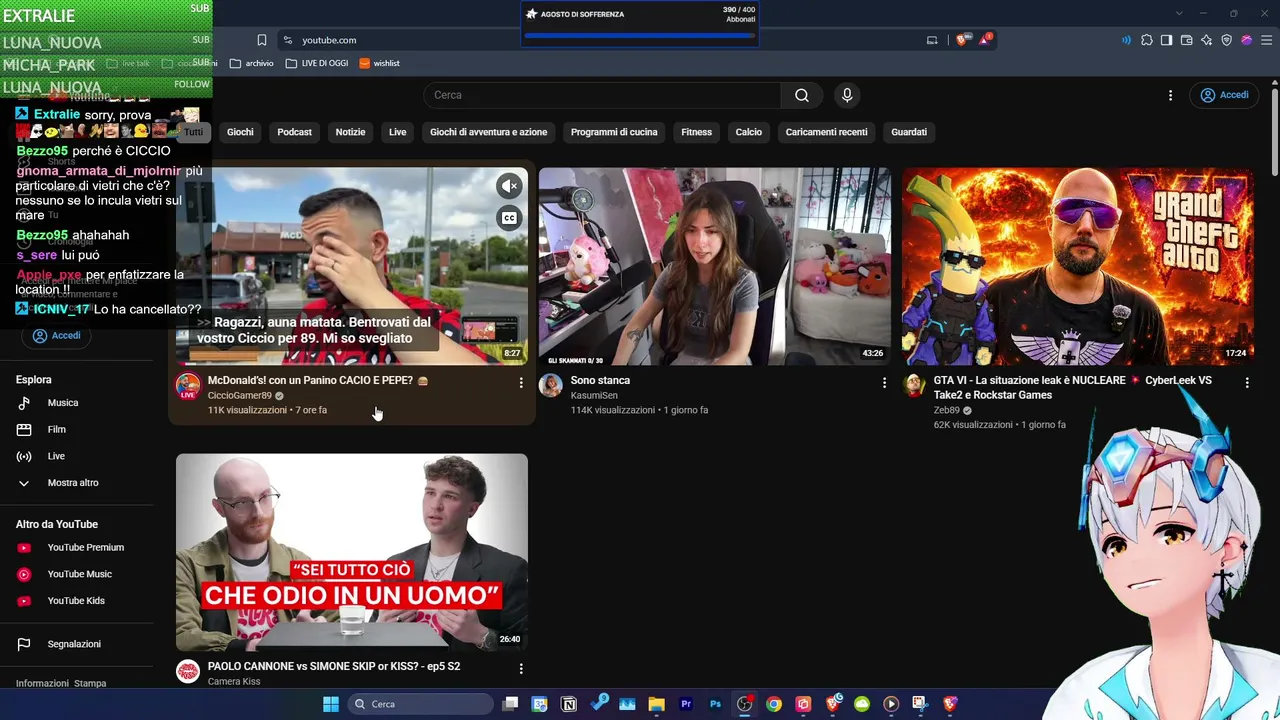The width and height of the screenshot is (1280, 720).
Task: Open options menu for the GTA VI video
Action: pyautogui.click(x=1246, y=383)
